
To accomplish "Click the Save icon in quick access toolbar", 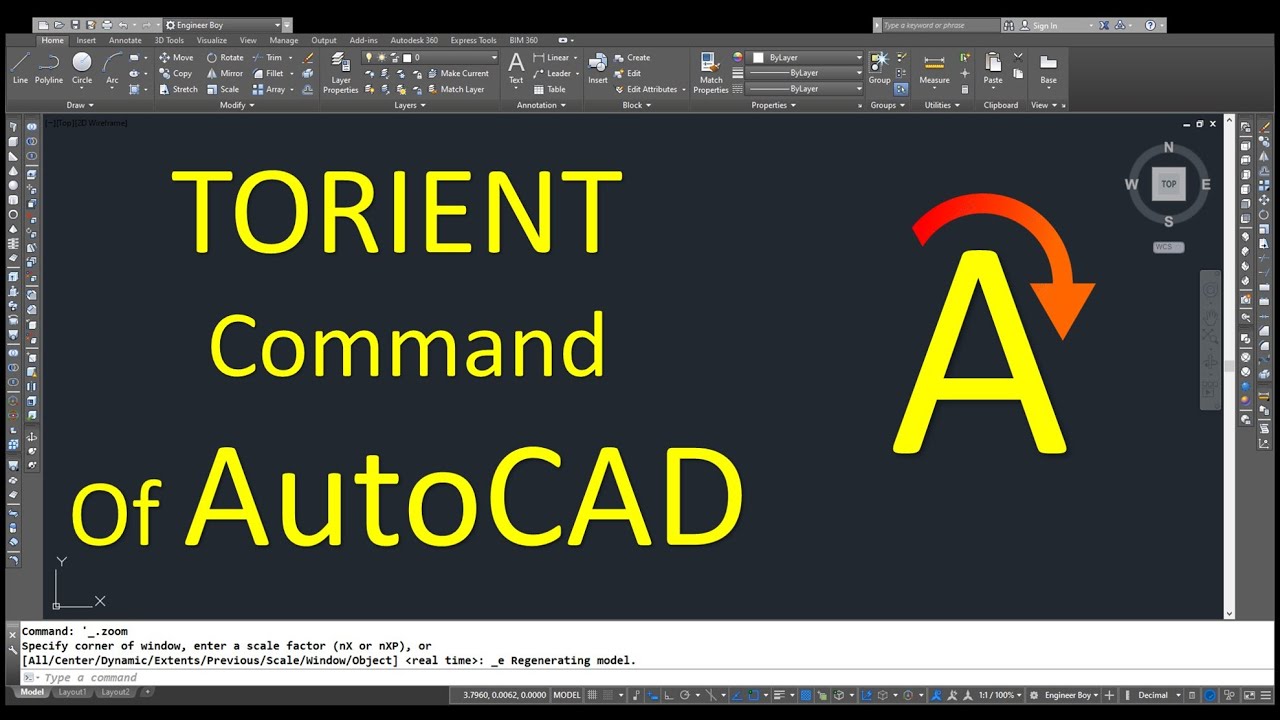I will (x=75, y=25).
